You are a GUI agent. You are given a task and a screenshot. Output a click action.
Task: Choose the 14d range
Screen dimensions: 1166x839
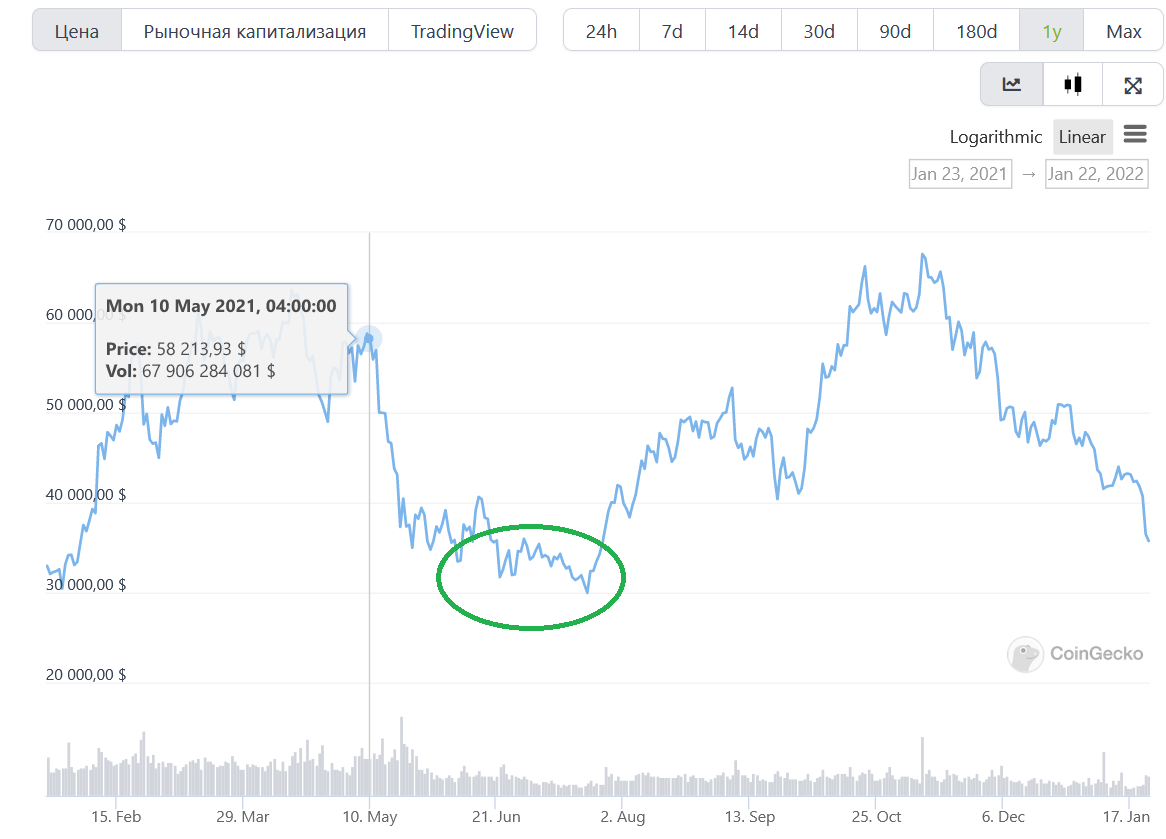[x=743, y=30]
